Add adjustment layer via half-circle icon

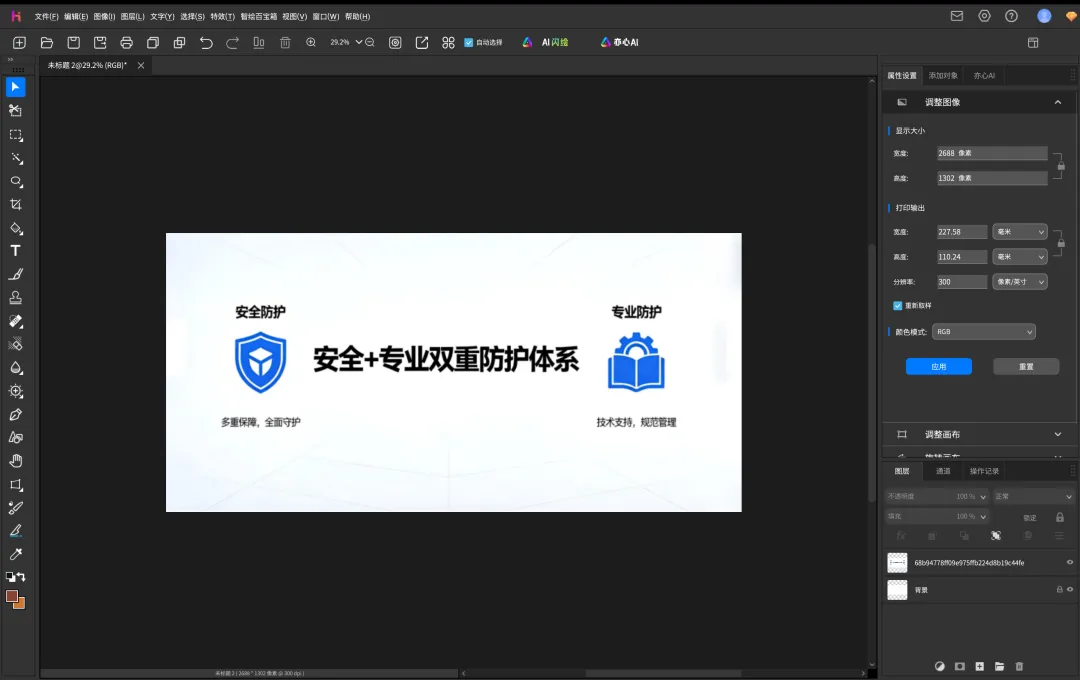point(939,666)
